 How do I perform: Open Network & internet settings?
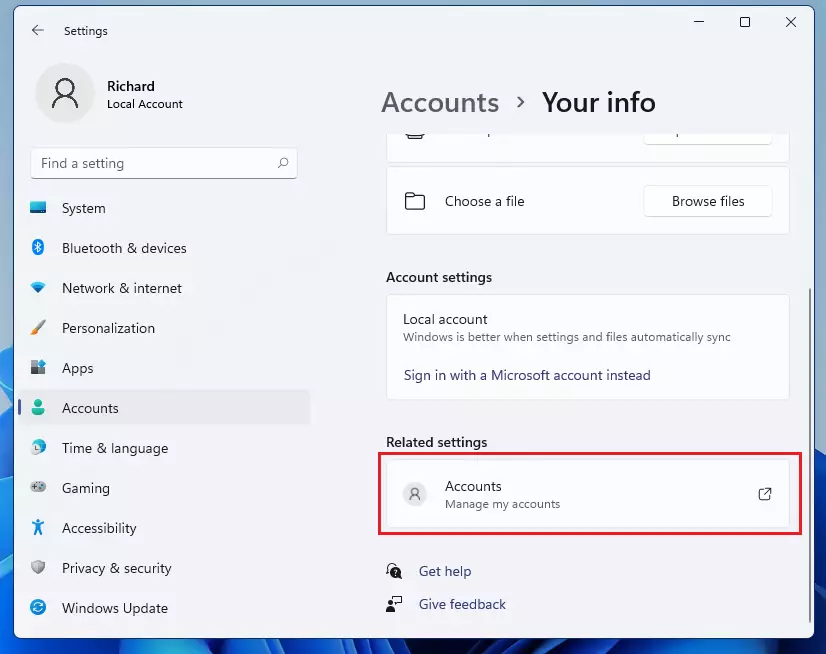(164, 288)
